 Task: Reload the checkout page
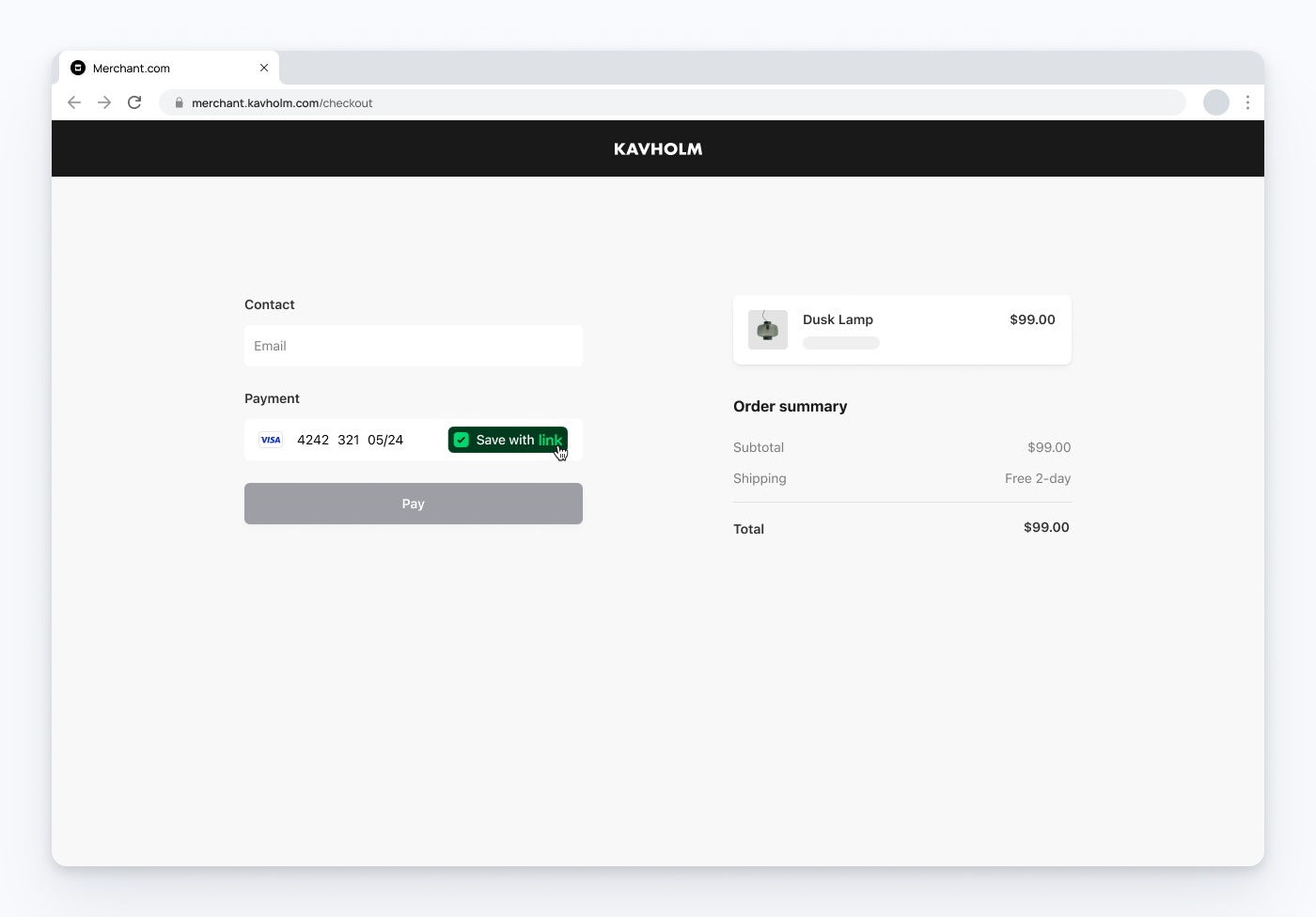134,102
